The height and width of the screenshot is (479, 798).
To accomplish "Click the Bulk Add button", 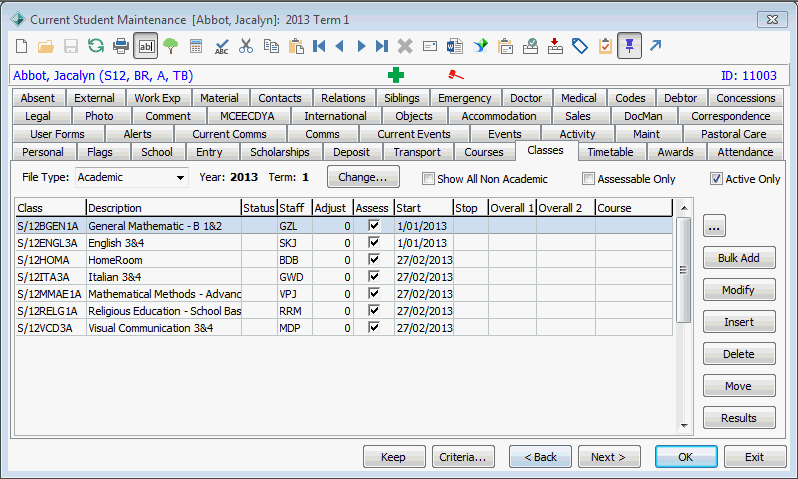I will (x=739, y=258).
